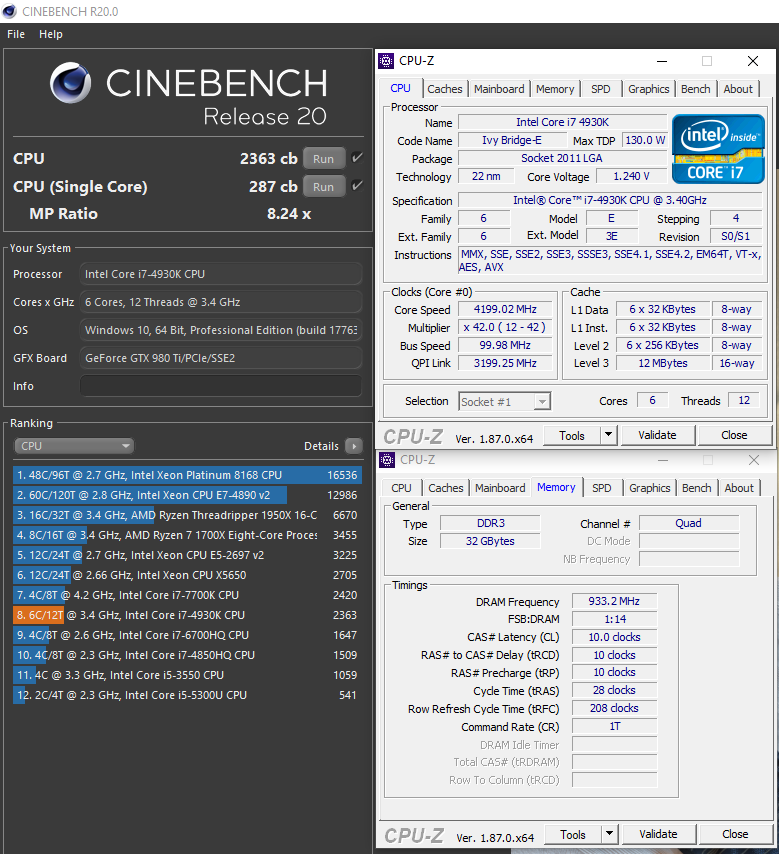Click the GFX Board field GeForce GTX 980 Ti
The image size is (779, 854).
[x=221, y=358]
